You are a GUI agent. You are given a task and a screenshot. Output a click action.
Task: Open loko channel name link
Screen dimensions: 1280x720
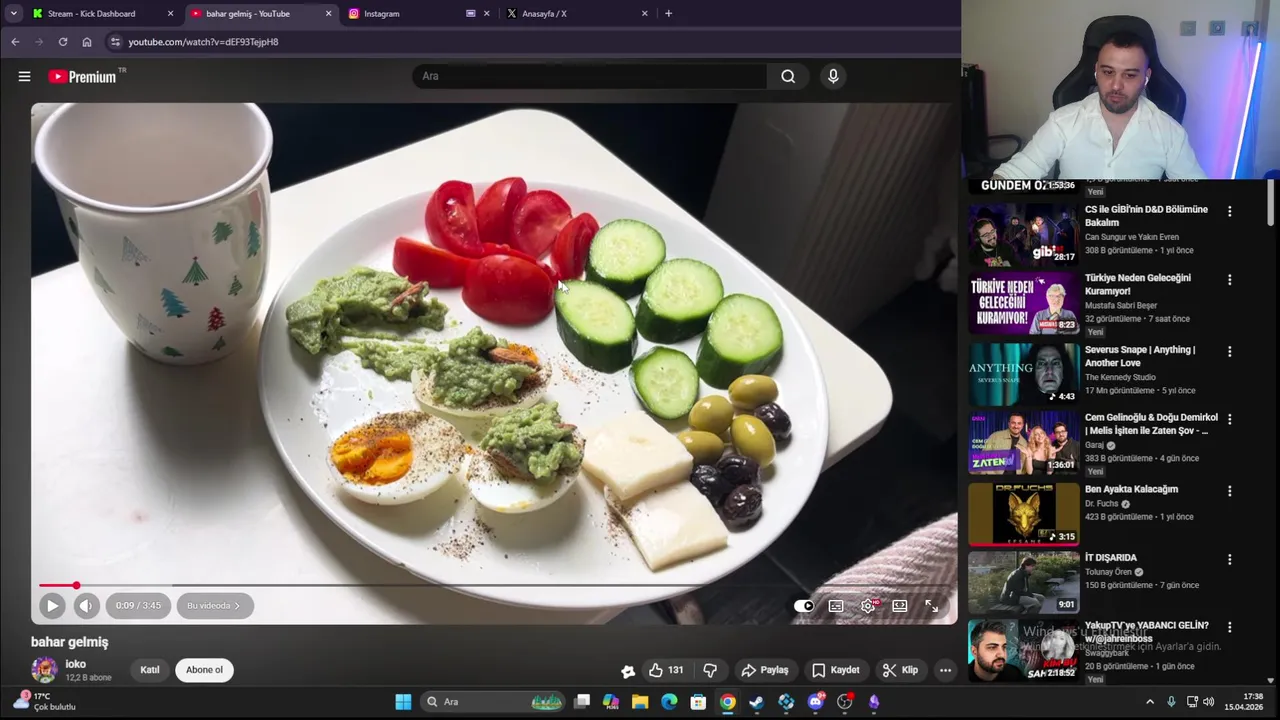pyautogui.click(x=76, y=664)
